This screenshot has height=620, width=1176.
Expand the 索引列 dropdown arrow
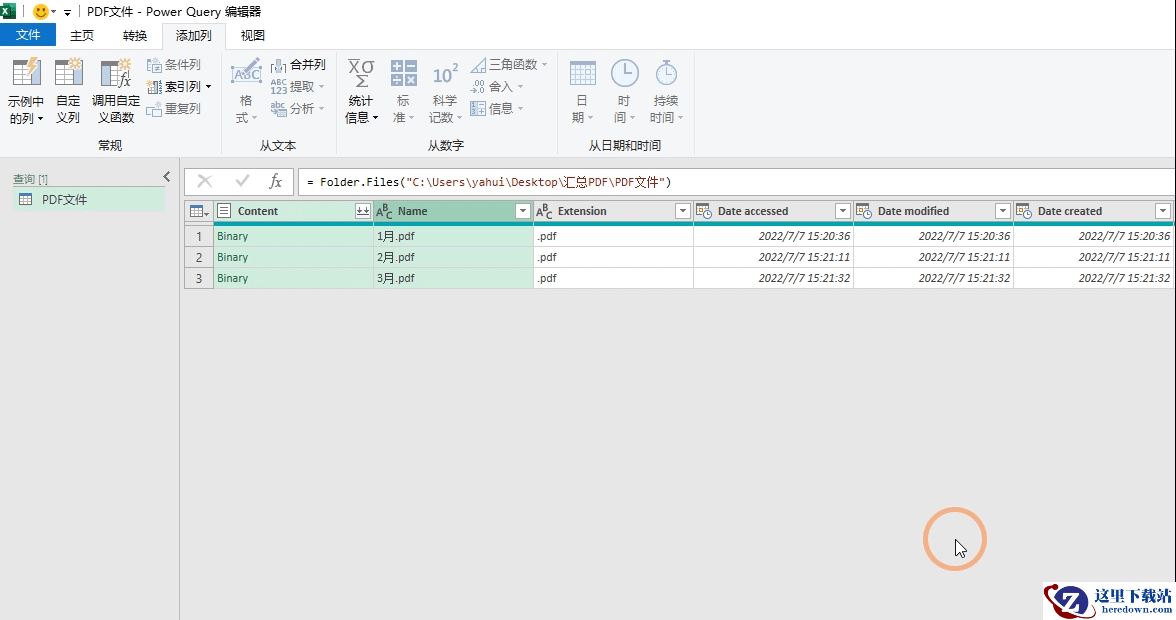208,87
